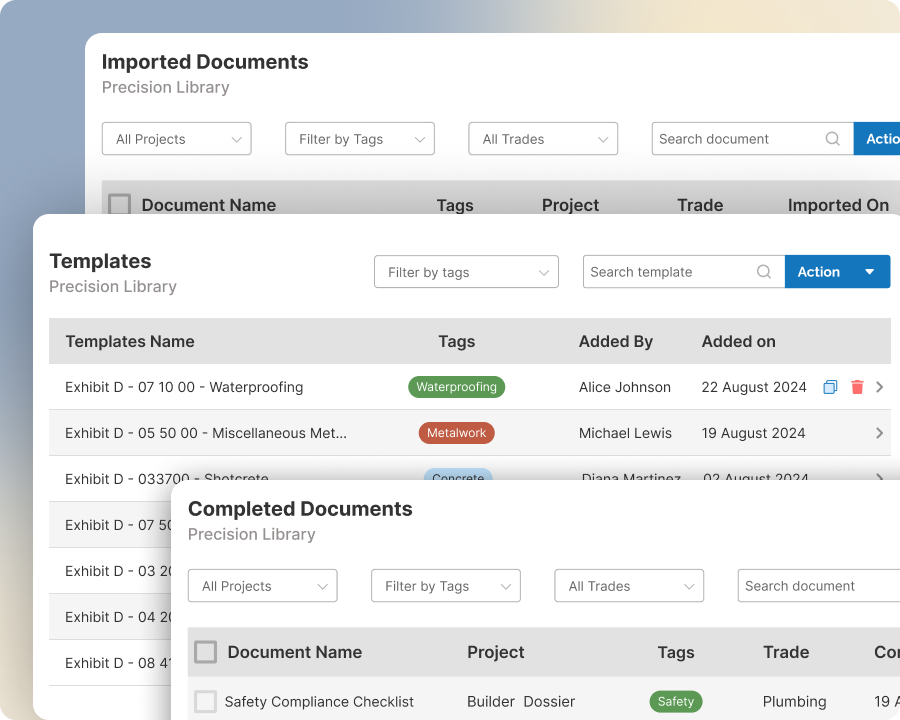Delete Waterproofing template via red trash icon
Viewport: 900px width, 720px height.
tap(857, 387)
